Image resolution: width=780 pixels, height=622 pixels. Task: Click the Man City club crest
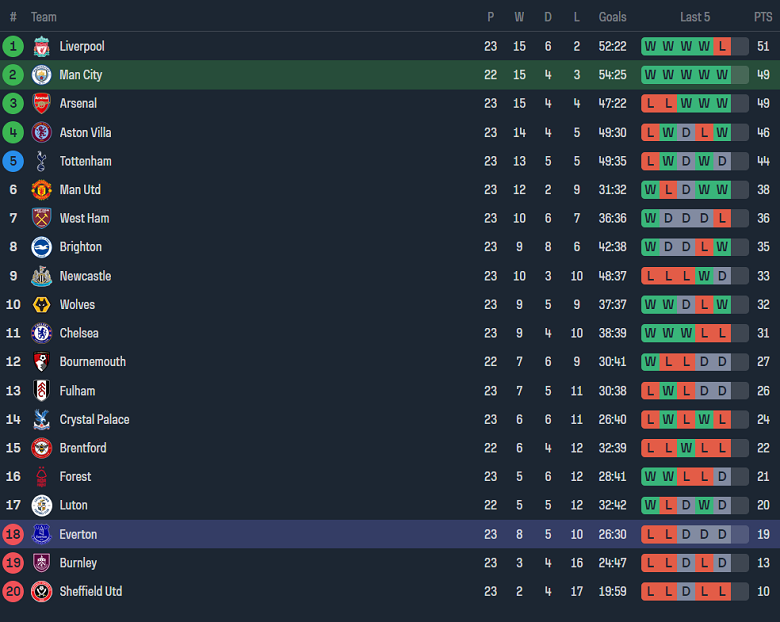tap(41, 75)
